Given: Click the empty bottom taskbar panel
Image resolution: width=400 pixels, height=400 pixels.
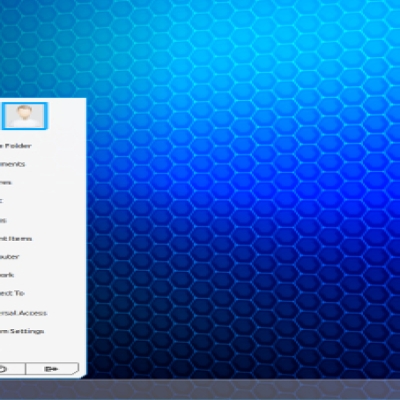Looking at the screenshot, I should (200, 389).
